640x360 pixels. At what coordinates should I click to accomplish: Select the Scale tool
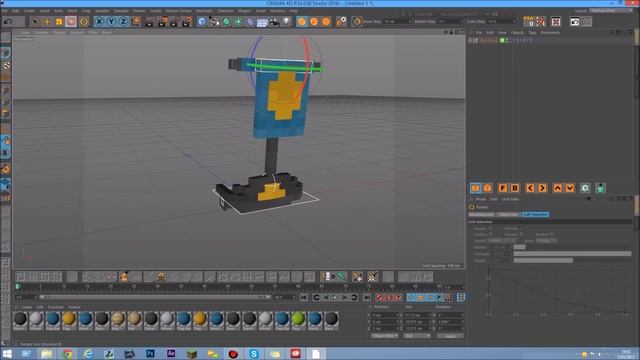59,22
